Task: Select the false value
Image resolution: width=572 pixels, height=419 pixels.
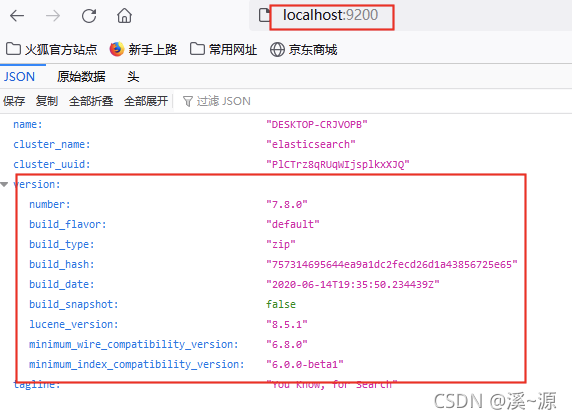Action: [281, 304]
